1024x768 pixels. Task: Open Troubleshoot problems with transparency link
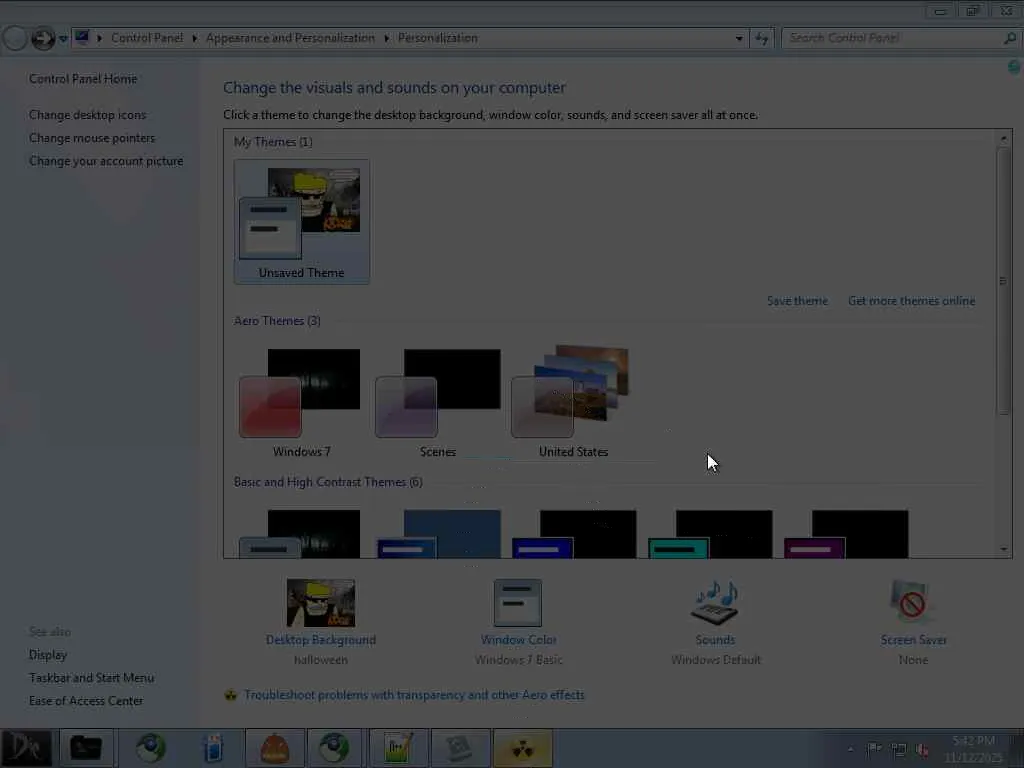click(x=414, y=695)
